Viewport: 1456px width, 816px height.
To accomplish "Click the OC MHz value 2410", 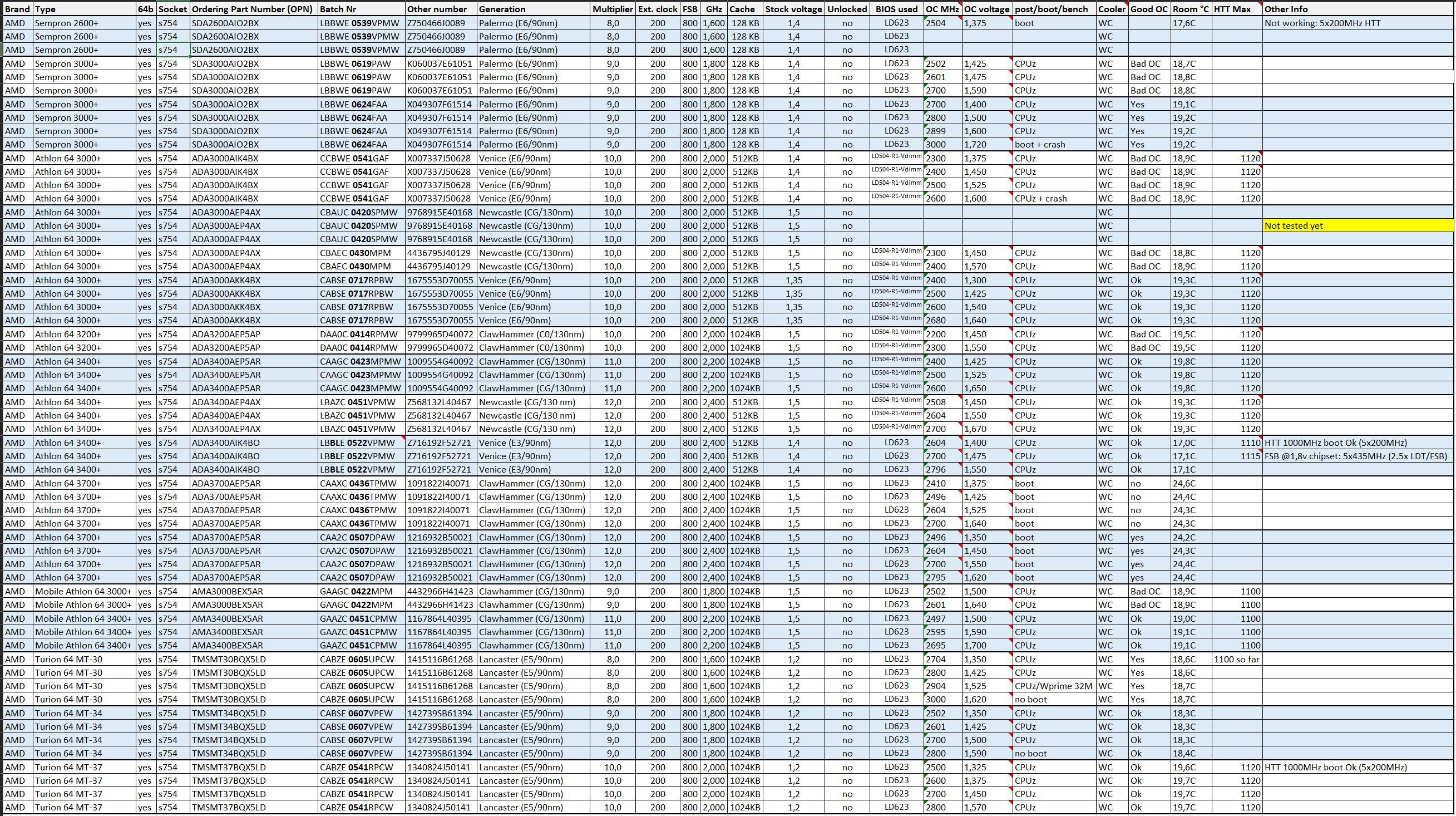I will pos(943,484).
